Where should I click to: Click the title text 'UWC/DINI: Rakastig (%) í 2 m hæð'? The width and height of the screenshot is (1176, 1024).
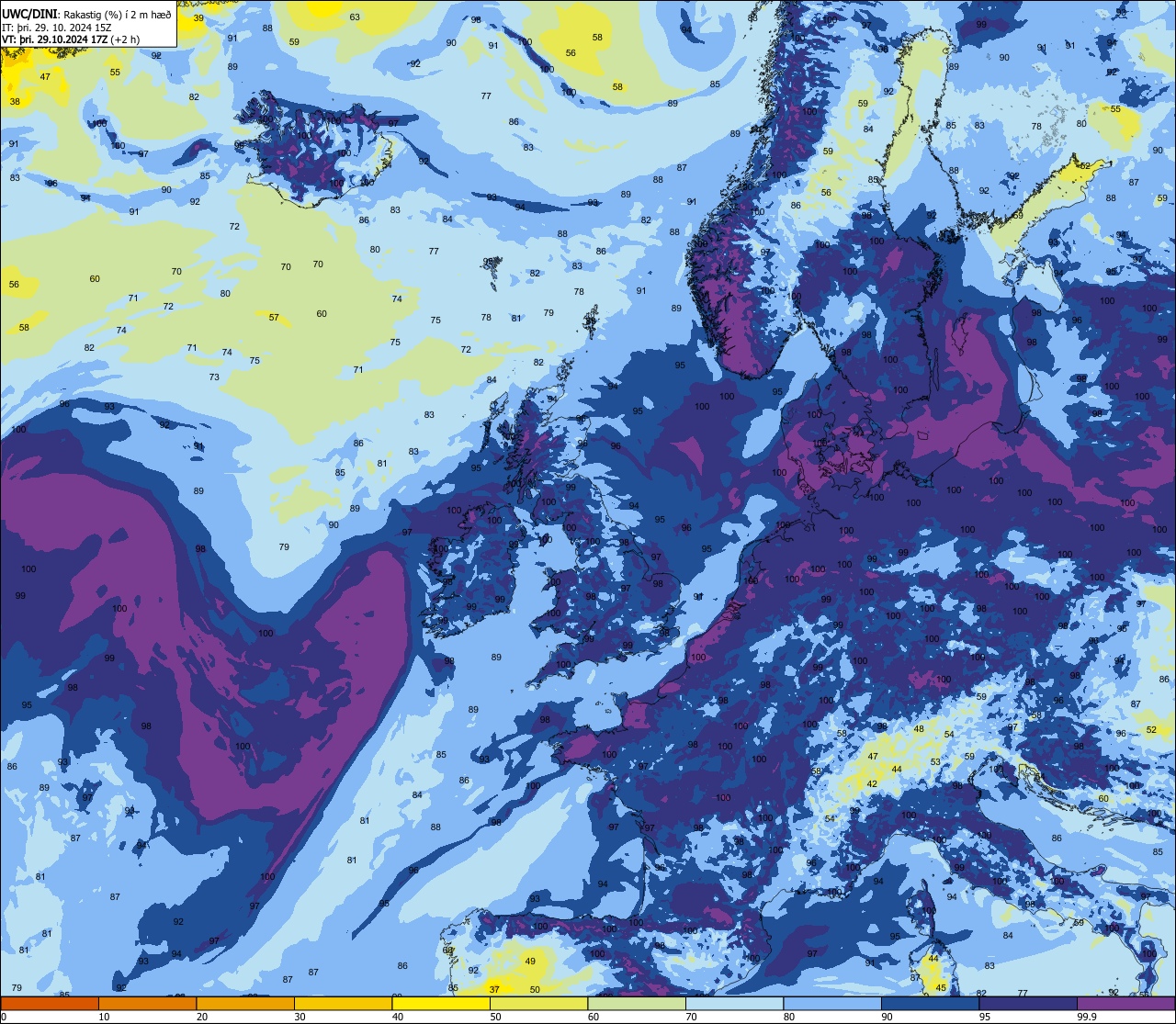[x=86, y=13]
